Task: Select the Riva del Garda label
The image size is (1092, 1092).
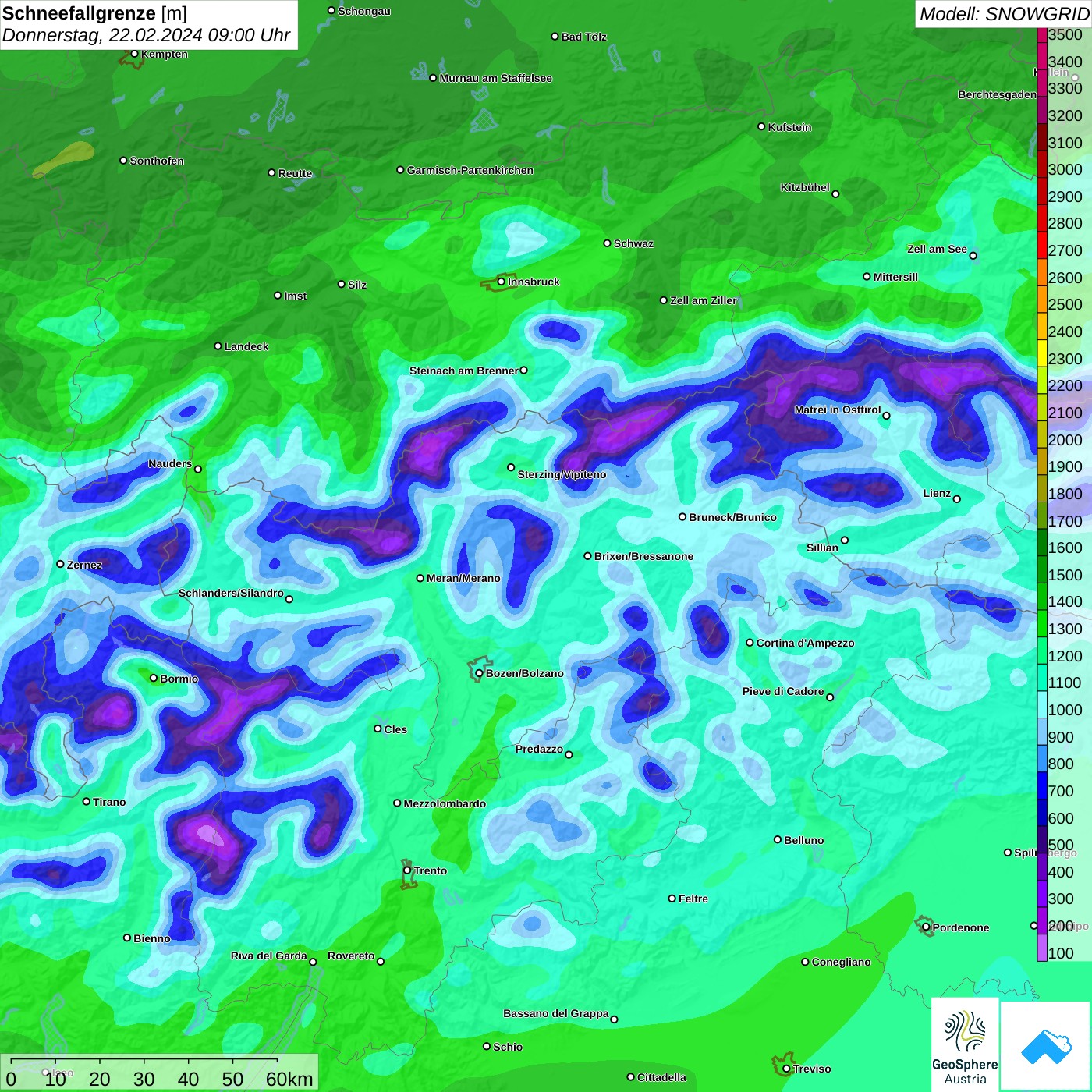Action: (x=268, y=955)
